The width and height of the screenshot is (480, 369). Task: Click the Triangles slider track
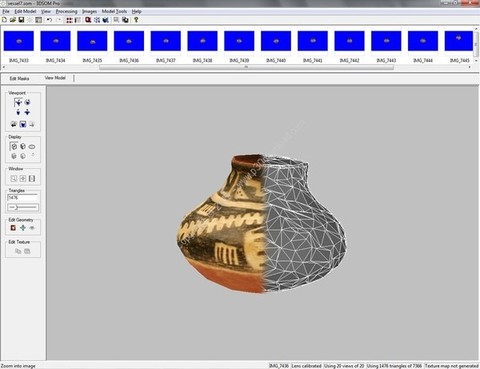coord(23,207)
